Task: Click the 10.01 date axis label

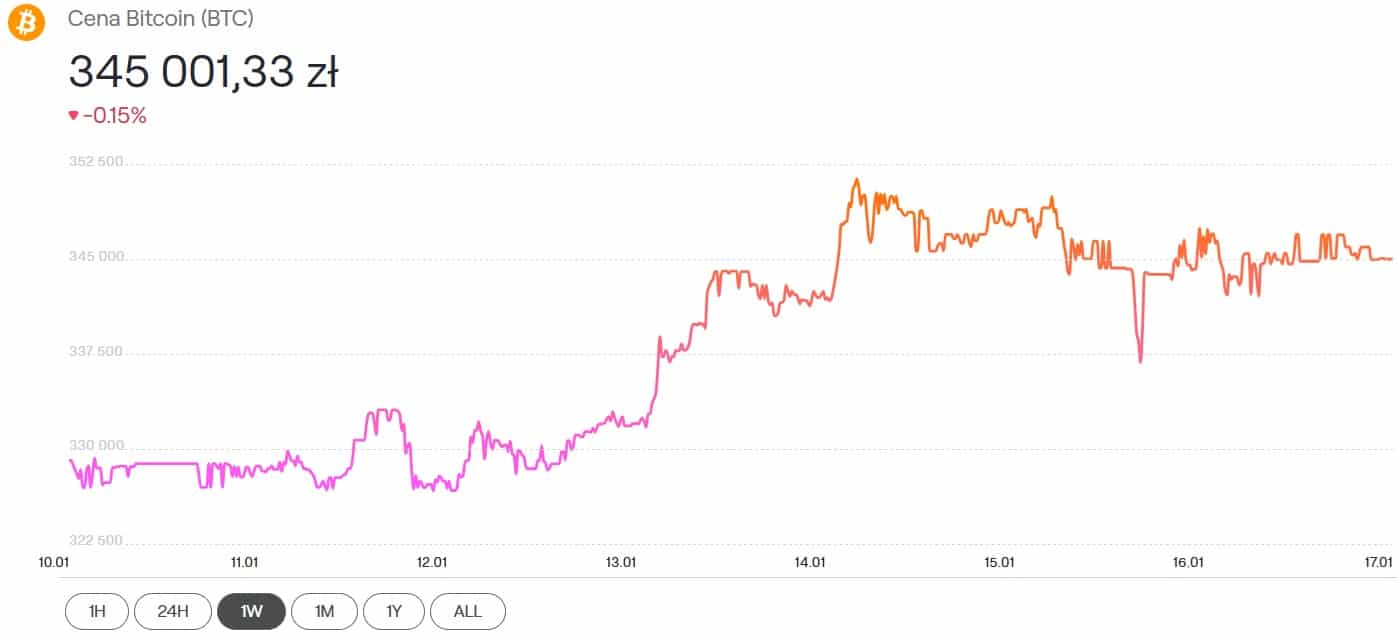Action: point(53,562)
